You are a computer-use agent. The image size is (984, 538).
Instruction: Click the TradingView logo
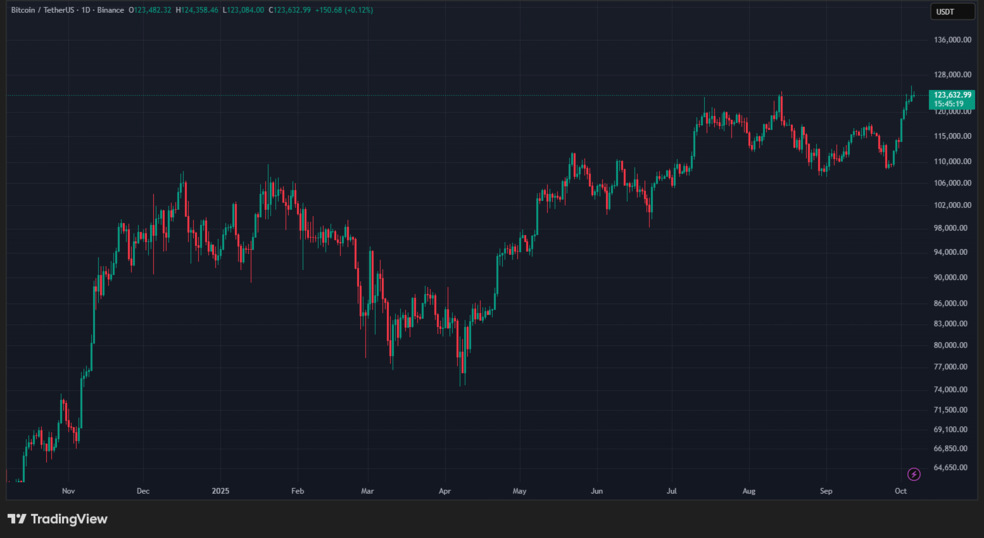tap(58, 519)
